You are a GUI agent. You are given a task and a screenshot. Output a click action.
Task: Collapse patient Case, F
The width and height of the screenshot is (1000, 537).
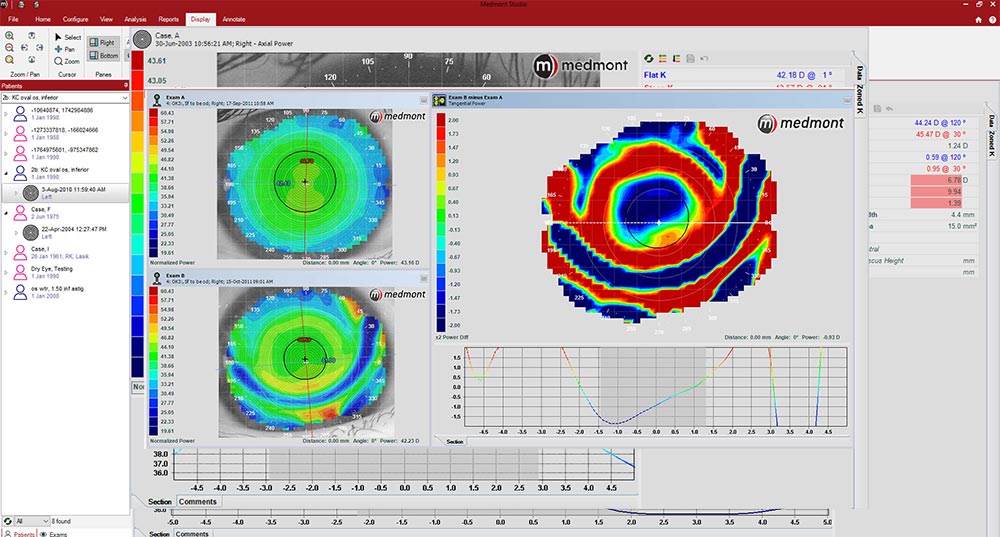[x=6, y=213]
